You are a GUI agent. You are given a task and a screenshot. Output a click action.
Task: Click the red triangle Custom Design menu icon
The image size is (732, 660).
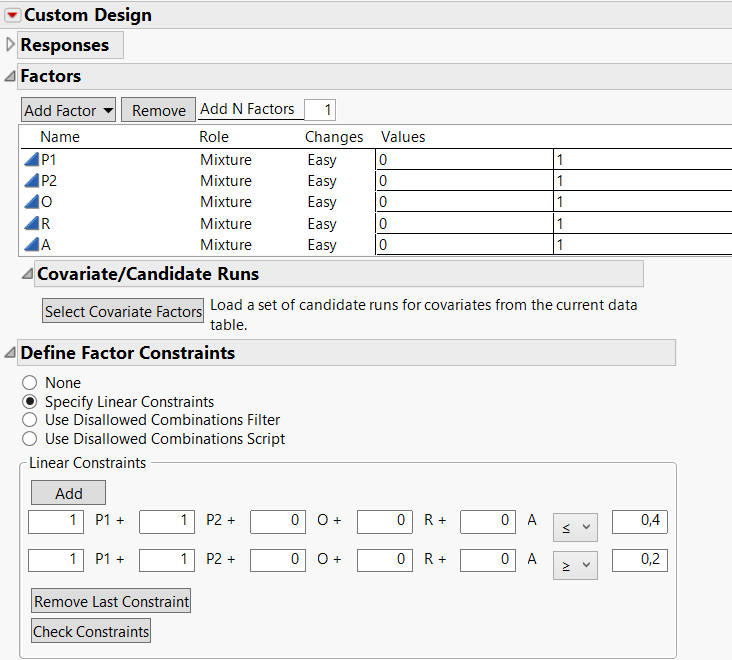12,15
